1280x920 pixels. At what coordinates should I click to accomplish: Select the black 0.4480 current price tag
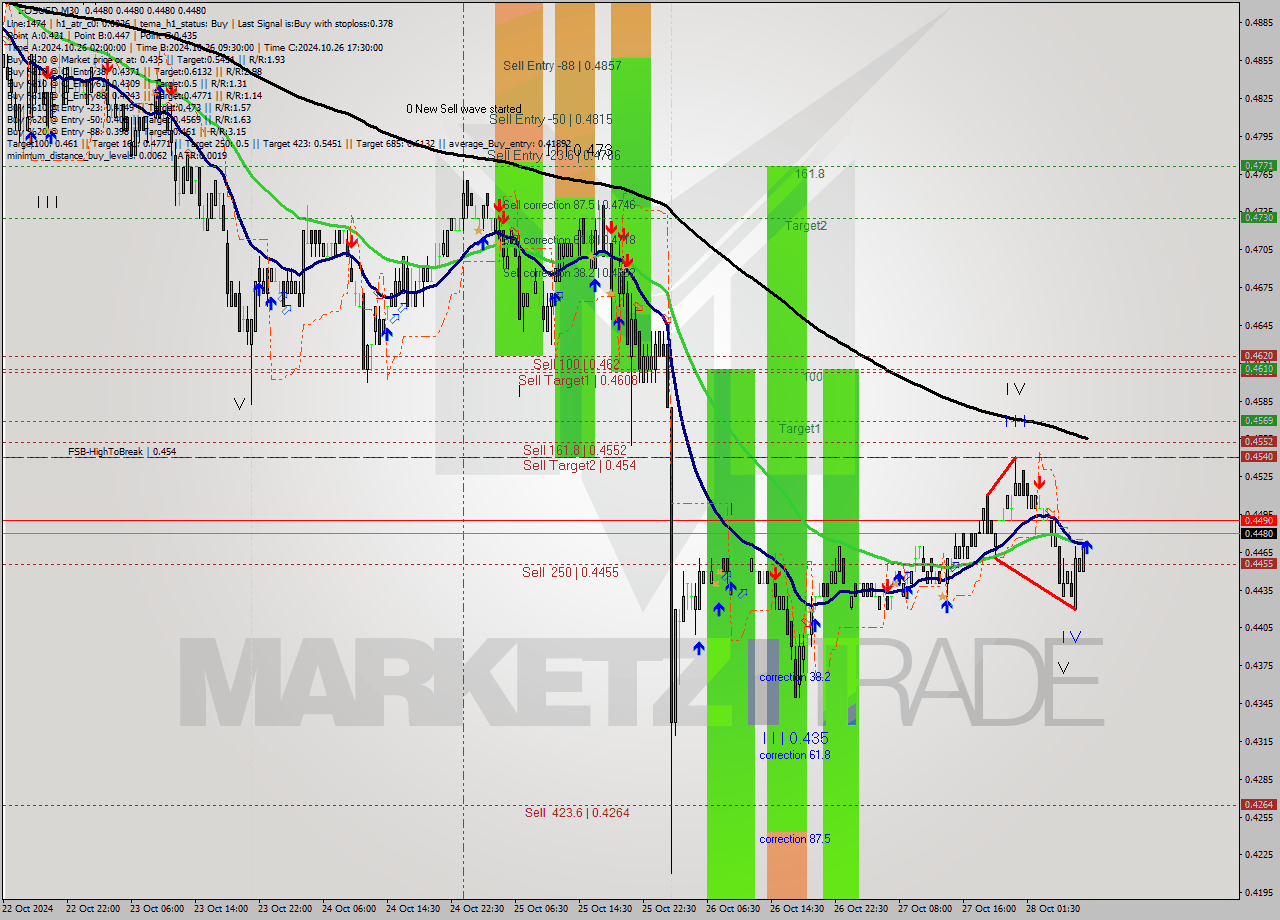[1257, 533]
